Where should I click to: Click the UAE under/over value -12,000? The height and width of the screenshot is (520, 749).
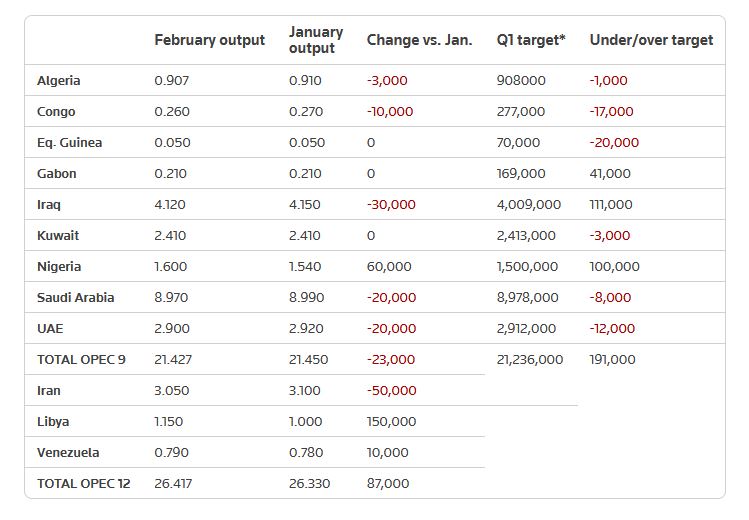coord(613,328)
